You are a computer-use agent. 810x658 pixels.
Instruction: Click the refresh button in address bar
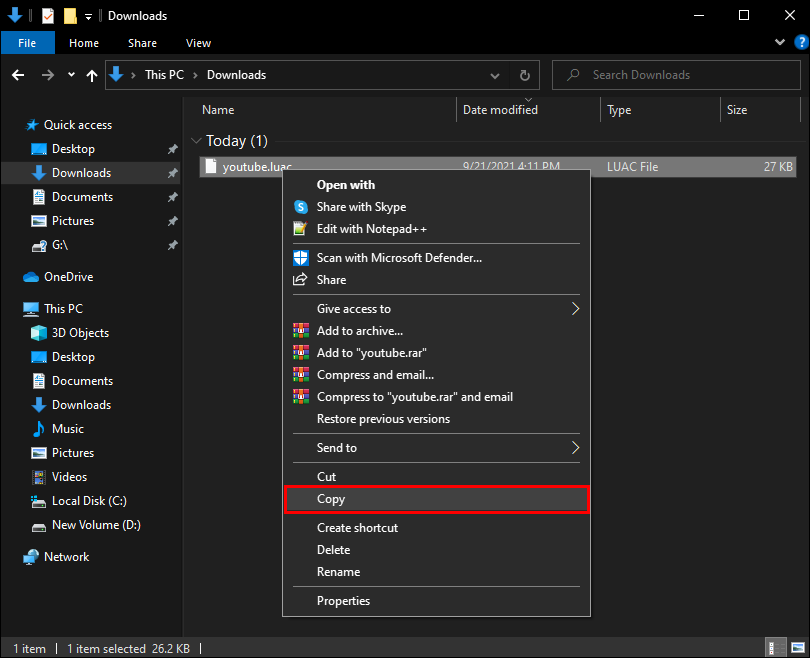[x=524, y=75]
